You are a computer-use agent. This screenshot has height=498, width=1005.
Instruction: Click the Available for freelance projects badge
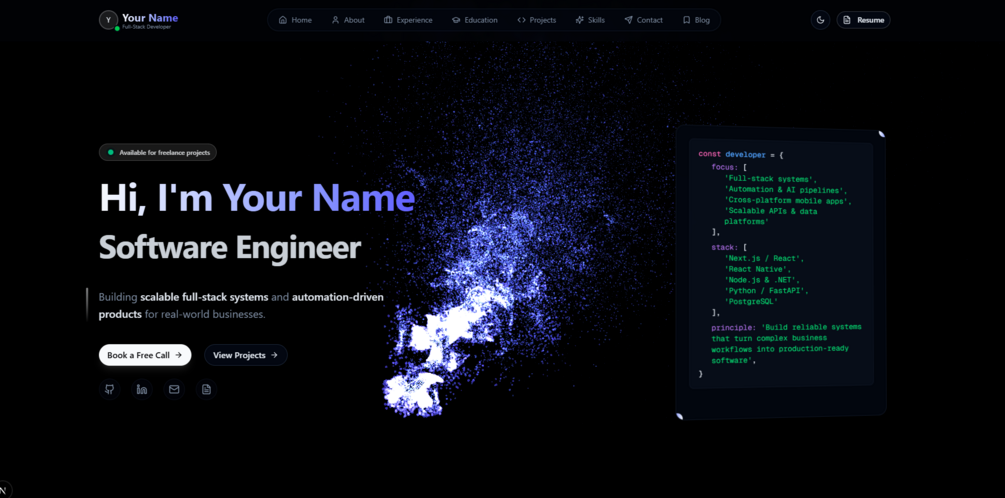point(158,153)
